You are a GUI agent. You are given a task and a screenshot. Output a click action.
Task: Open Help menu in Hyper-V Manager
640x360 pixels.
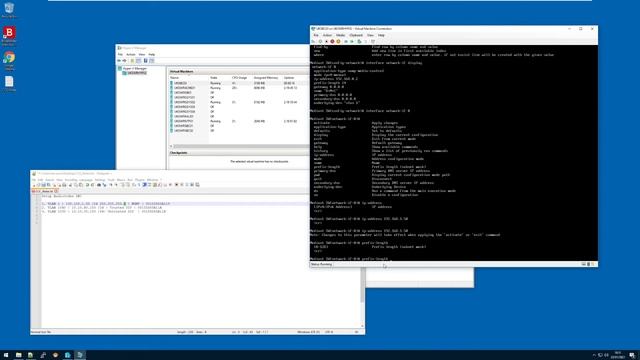point(151,54)
